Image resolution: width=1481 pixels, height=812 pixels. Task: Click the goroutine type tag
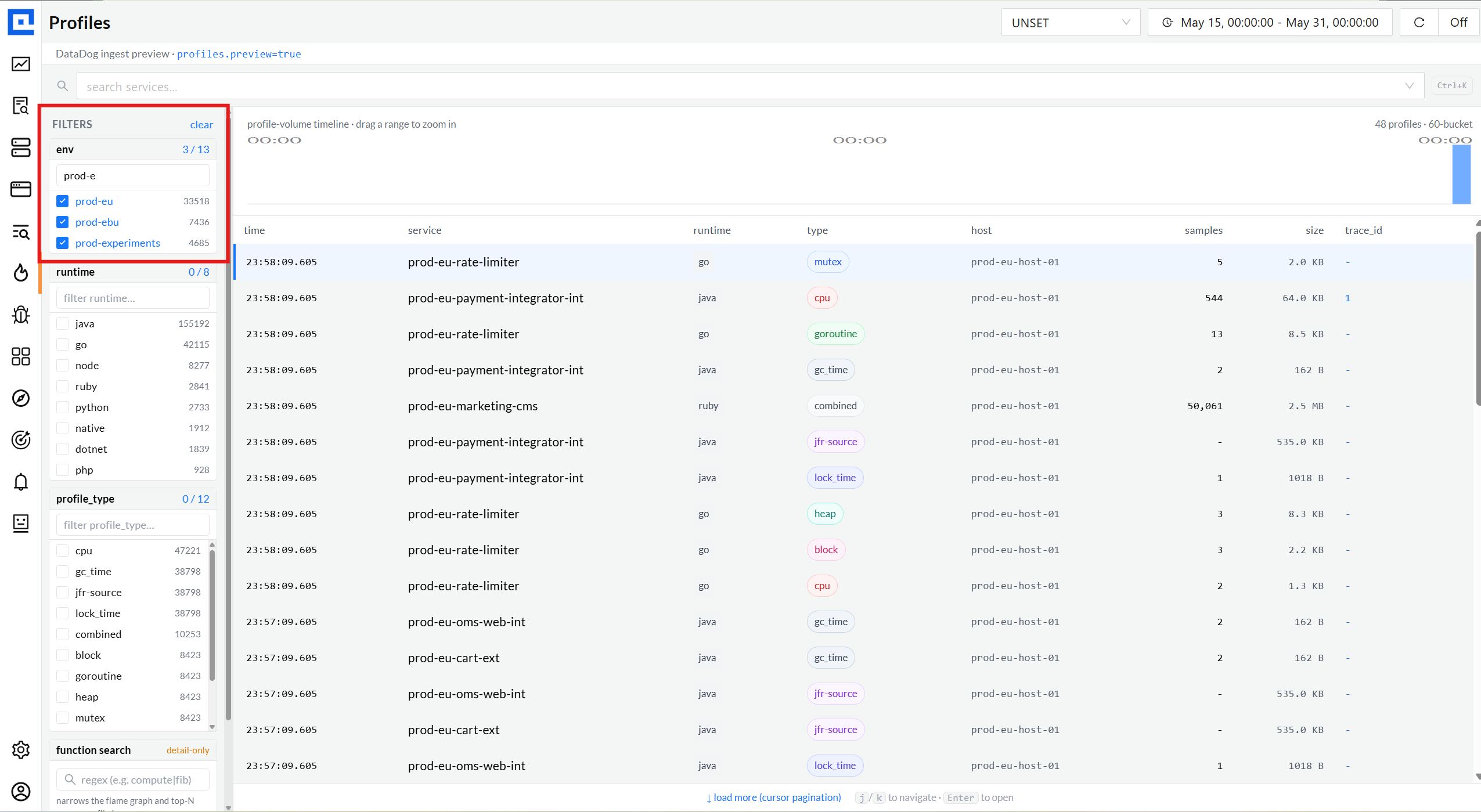[835, 334]
